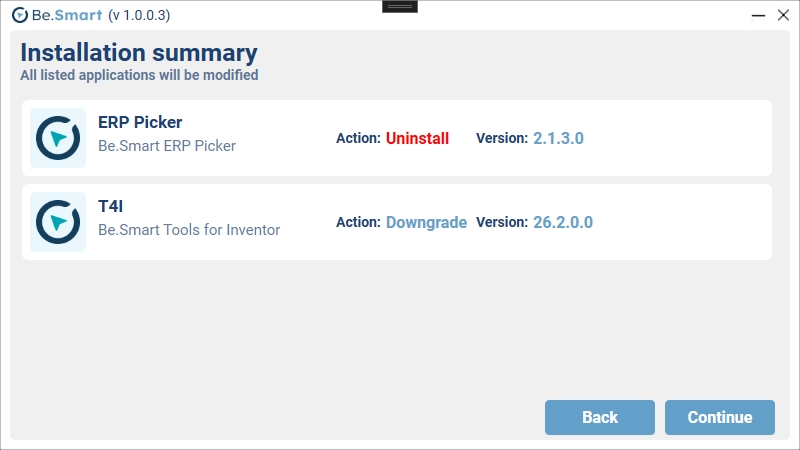This screenshot has height=450, width=800.
Task: Click the T4I application icon
Action: (x=58, y=222)
